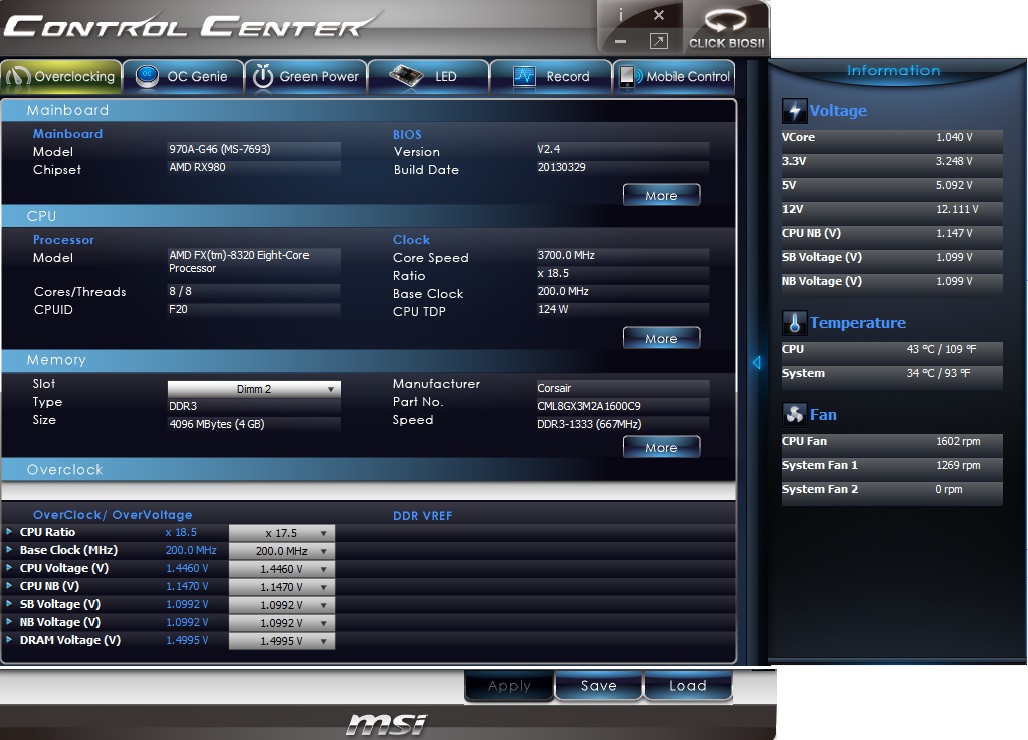
Task: Open the Base Clock 200.0 MHz dropdown
Action: [x=282, y=551]
